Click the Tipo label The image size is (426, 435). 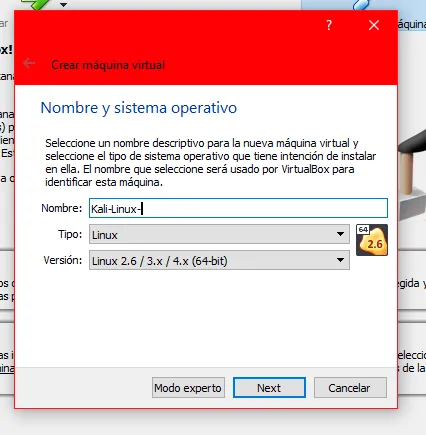tap(70, 234)
